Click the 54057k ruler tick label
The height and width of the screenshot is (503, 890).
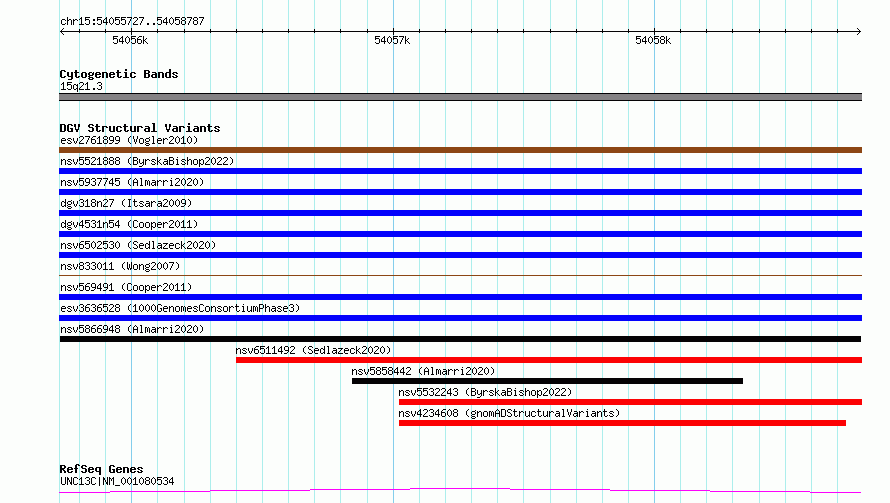tap(392, 40)
